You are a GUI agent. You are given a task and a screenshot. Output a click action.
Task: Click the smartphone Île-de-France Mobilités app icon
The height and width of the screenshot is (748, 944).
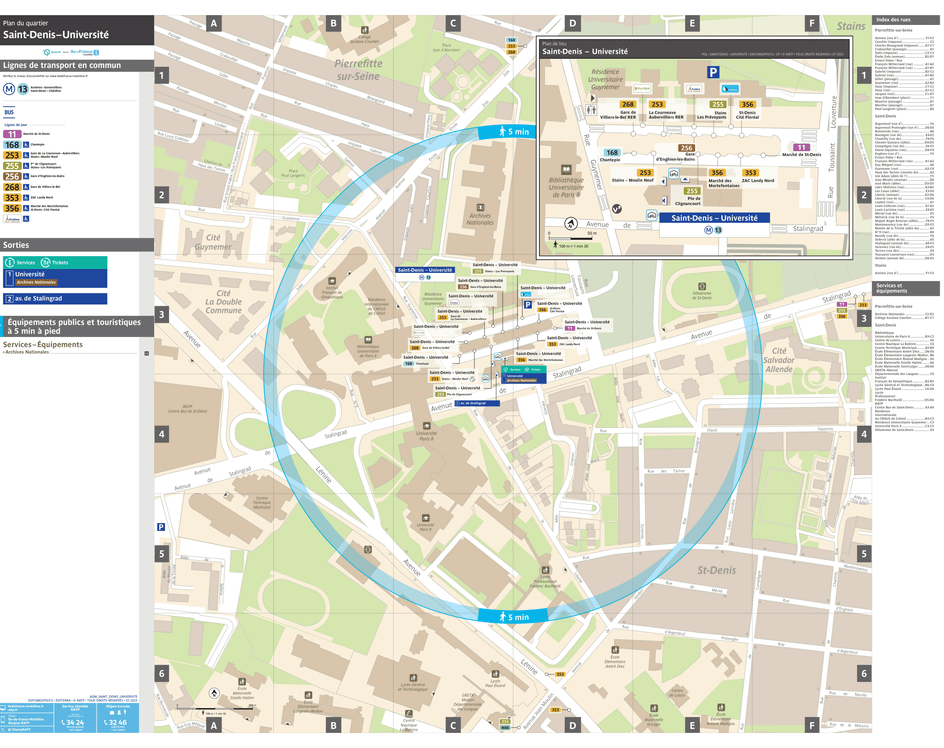(3, 719)
